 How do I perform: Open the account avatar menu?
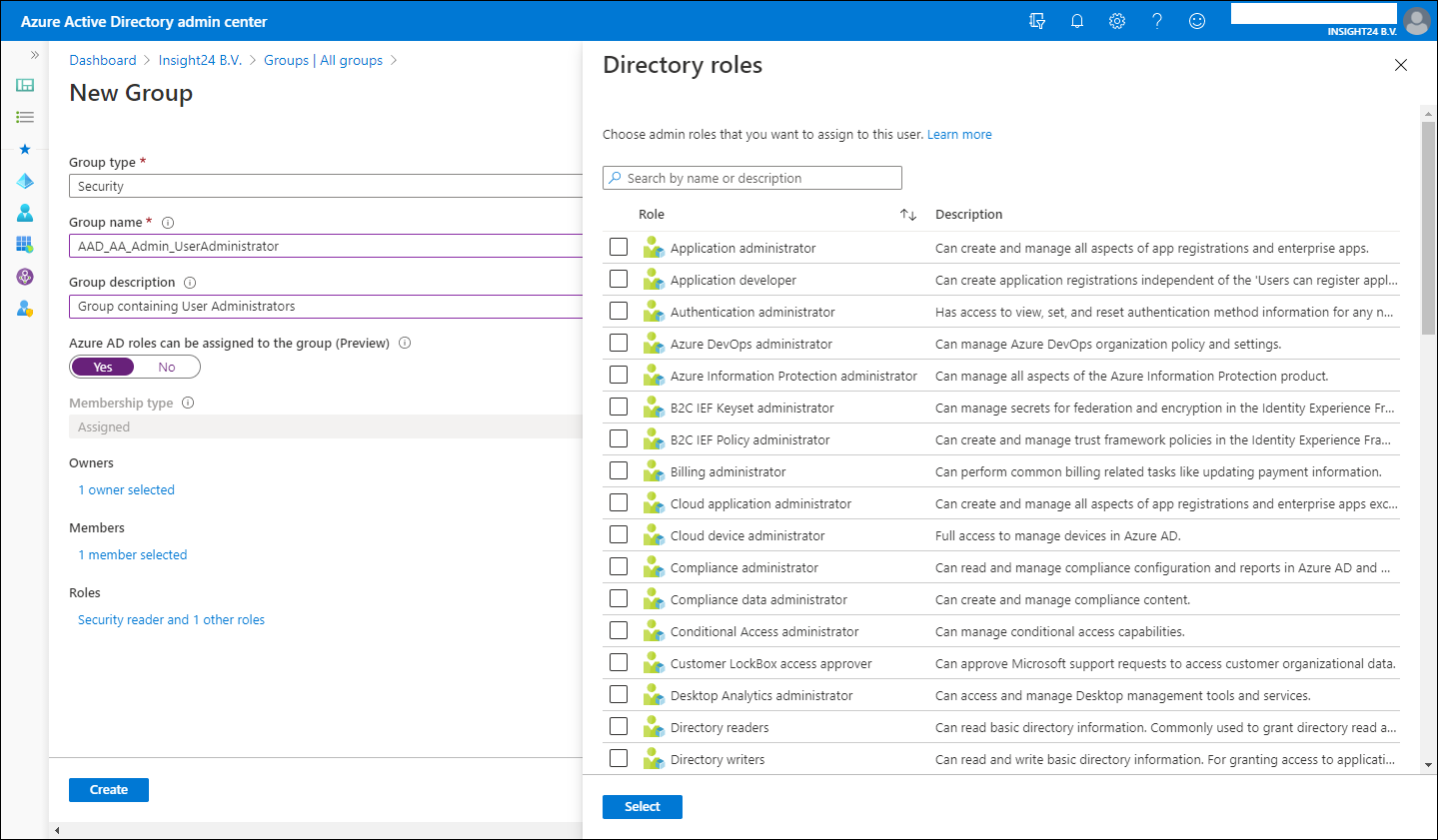(1417, 21)
